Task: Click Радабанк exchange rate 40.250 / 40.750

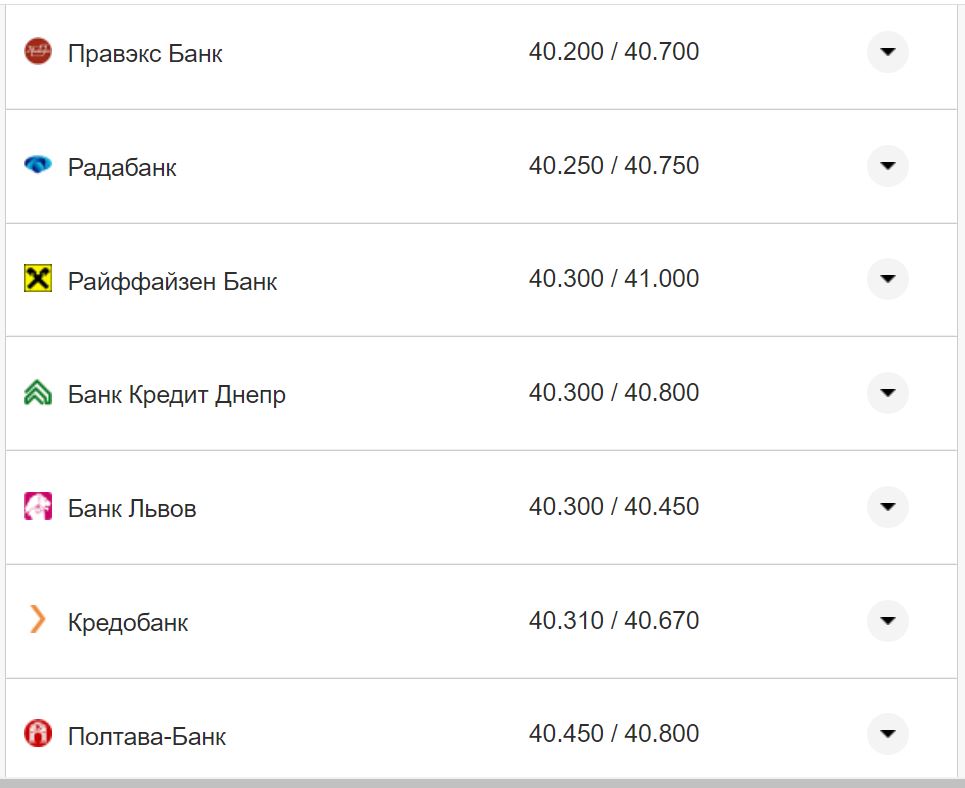Action: pos(614,165)
